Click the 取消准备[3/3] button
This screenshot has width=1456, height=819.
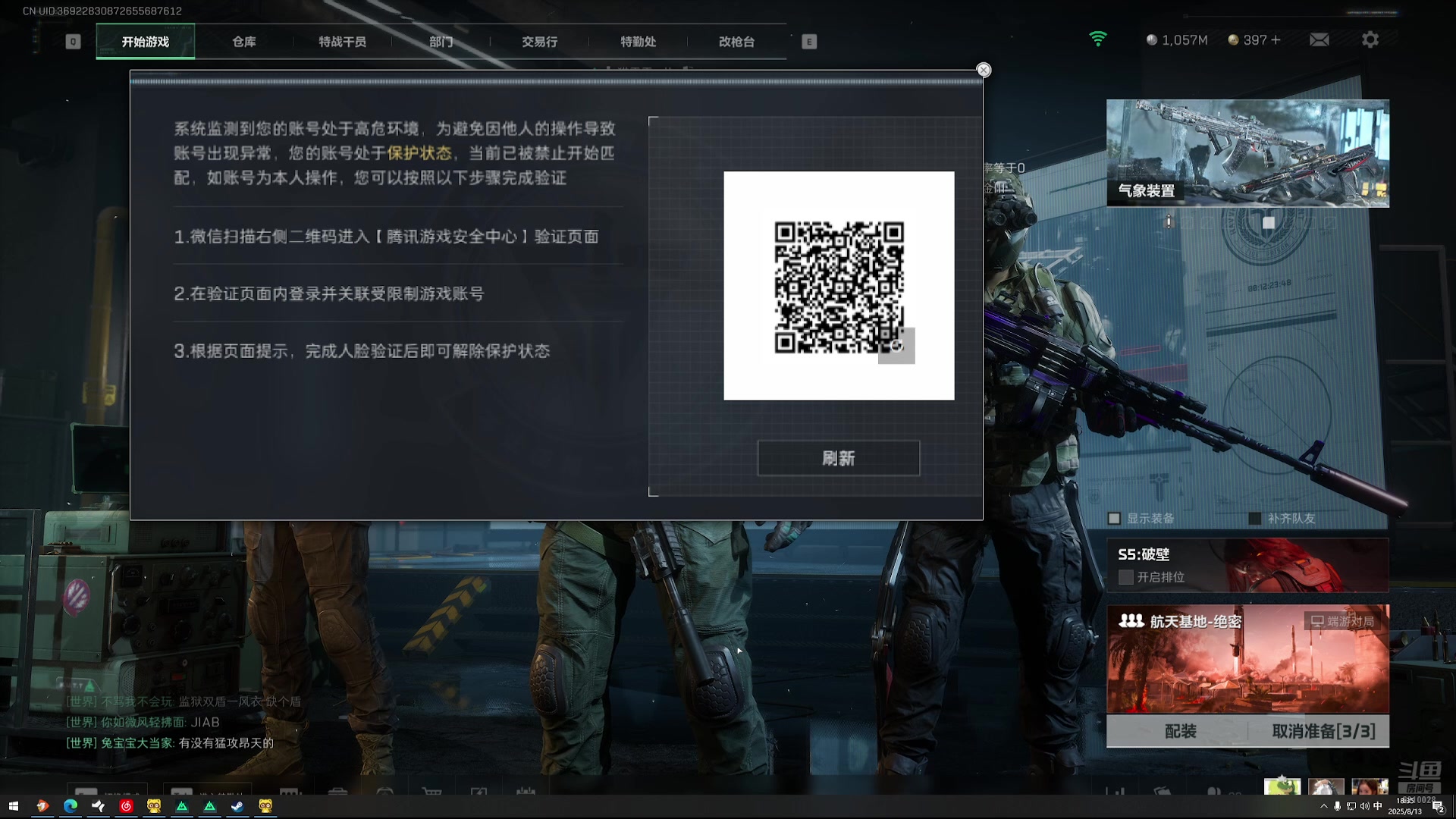(1323, 731)
